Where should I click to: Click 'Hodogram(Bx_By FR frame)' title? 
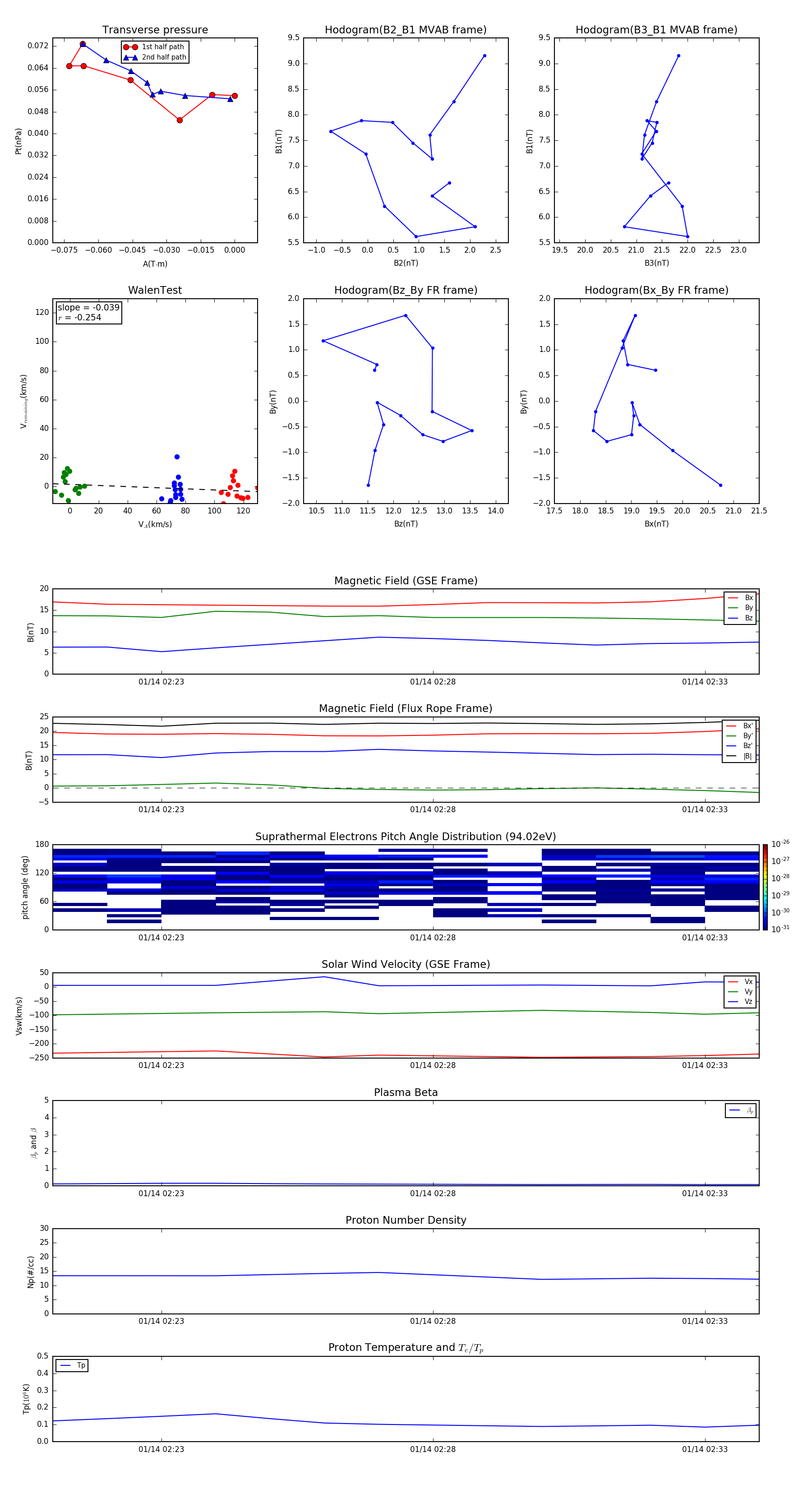tap(656, 290)
